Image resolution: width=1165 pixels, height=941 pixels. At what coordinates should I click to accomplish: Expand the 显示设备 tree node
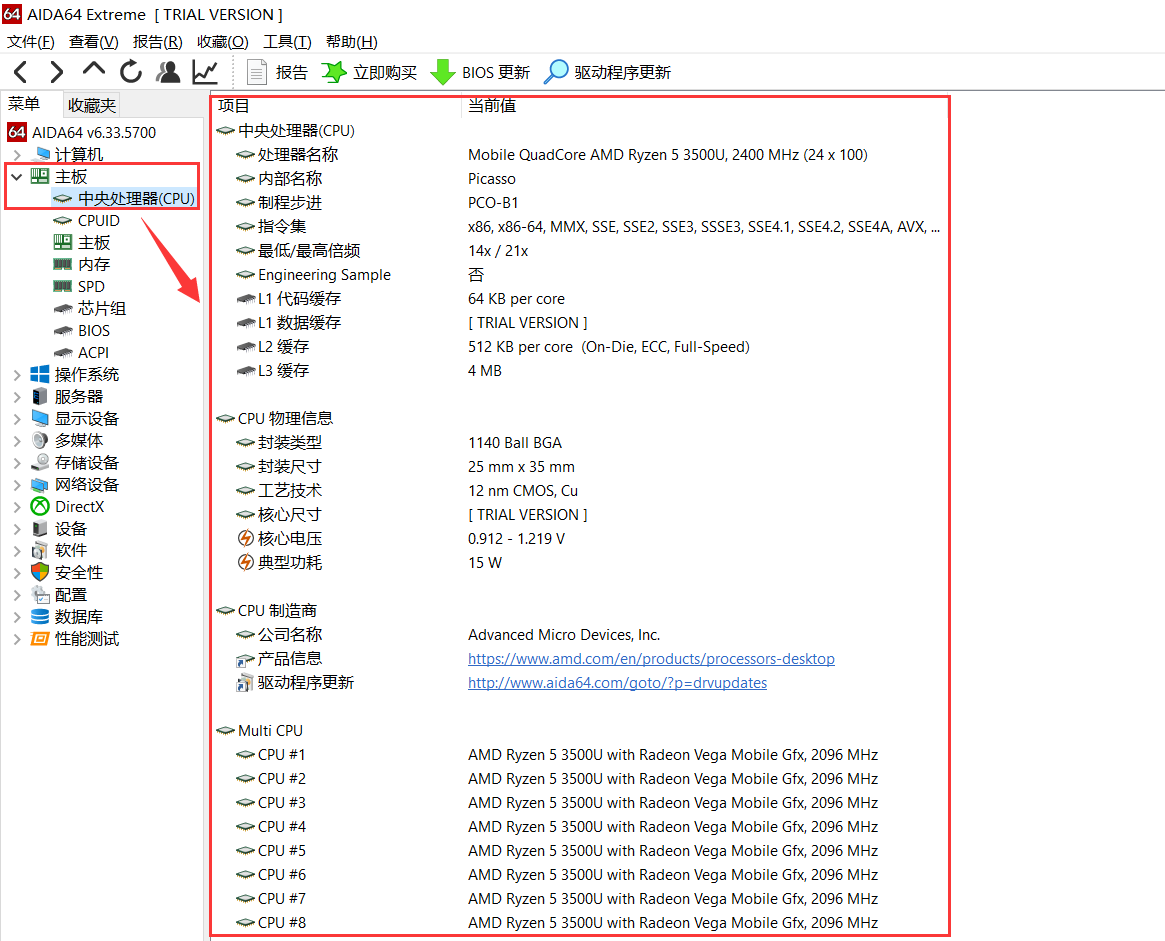coord(16,418)
